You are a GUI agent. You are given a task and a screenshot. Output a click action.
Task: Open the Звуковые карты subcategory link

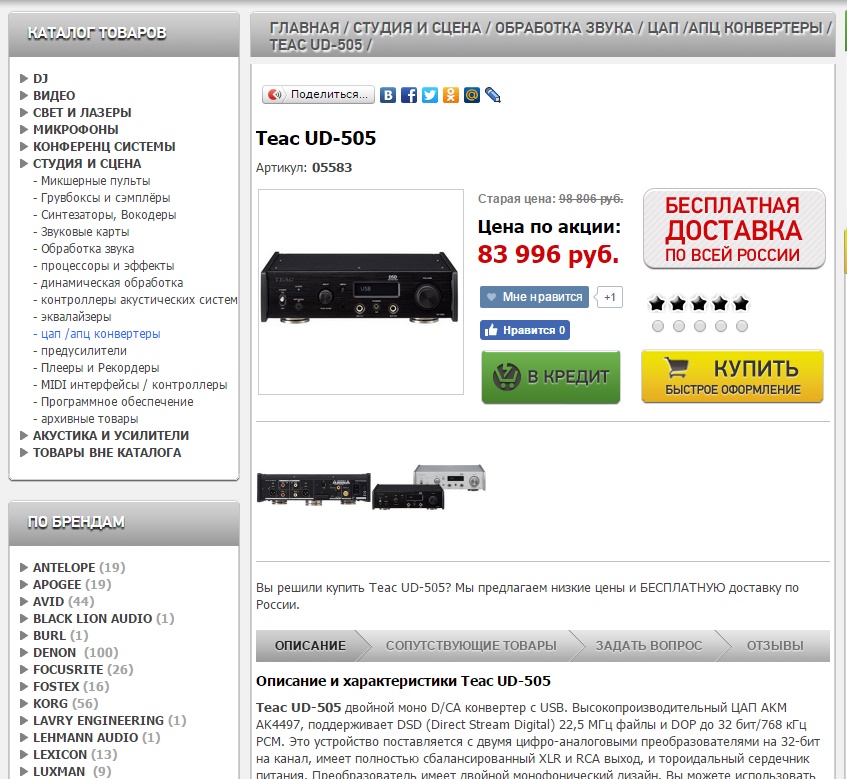[85, 232]
